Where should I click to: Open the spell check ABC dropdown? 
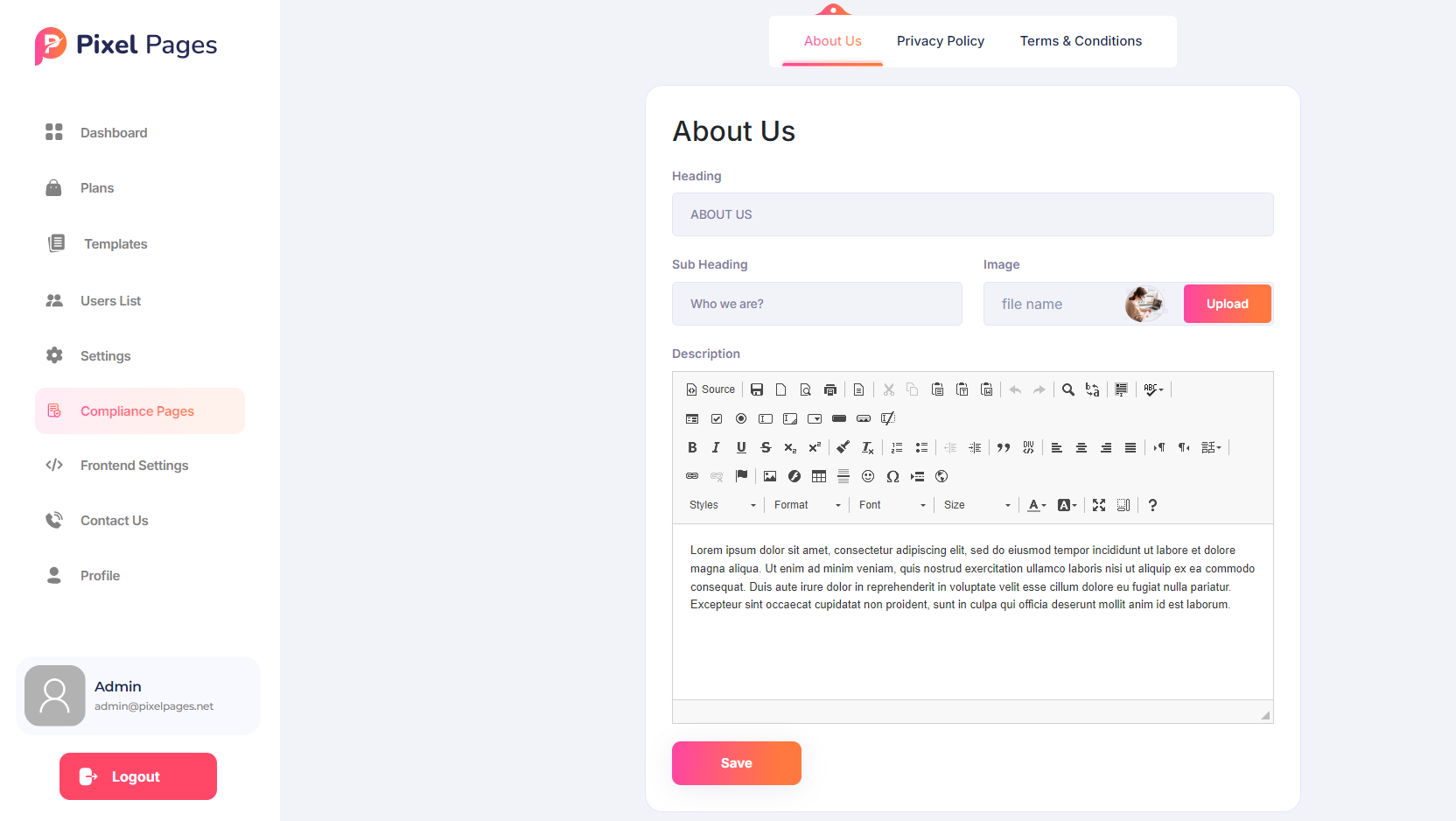1153,389
